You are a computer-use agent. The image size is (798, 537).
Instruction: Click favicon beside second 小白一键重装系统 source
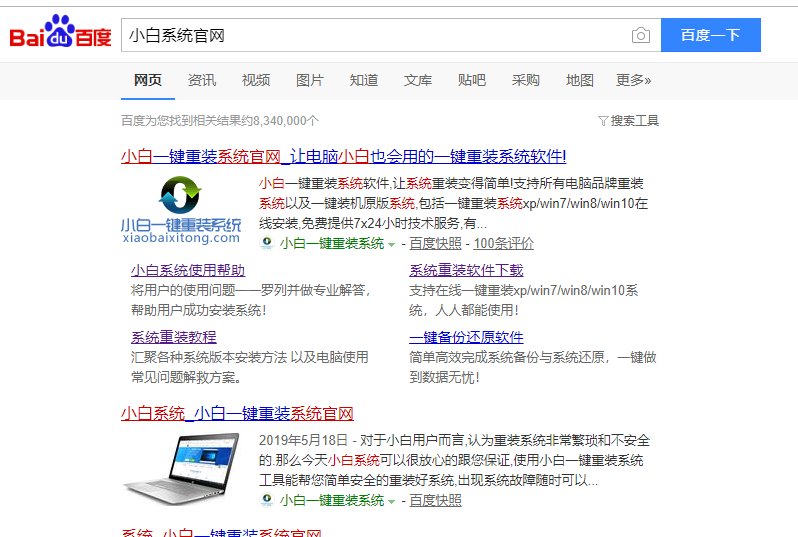267,500
